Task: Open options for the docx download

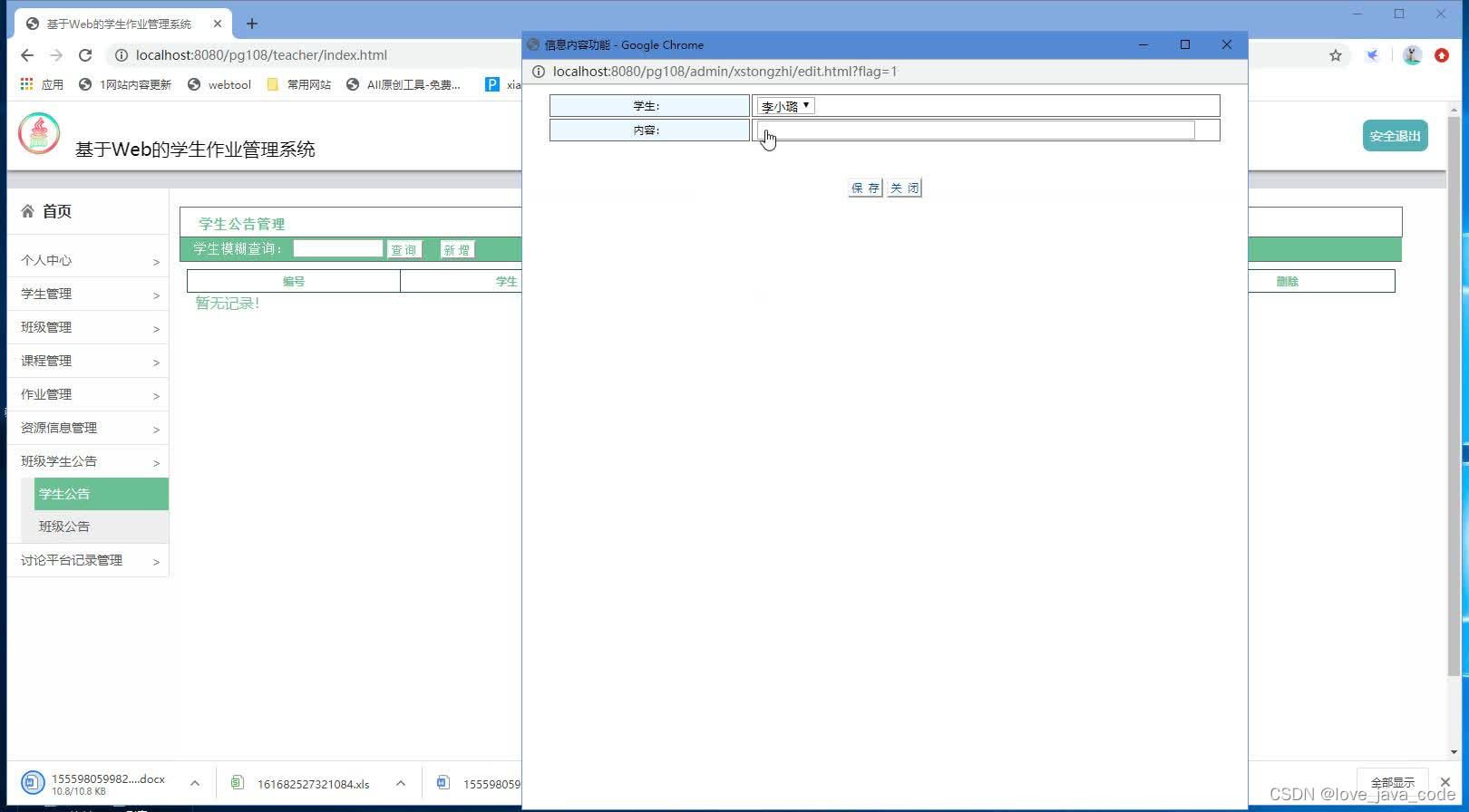Action: [x=195, y=783]
